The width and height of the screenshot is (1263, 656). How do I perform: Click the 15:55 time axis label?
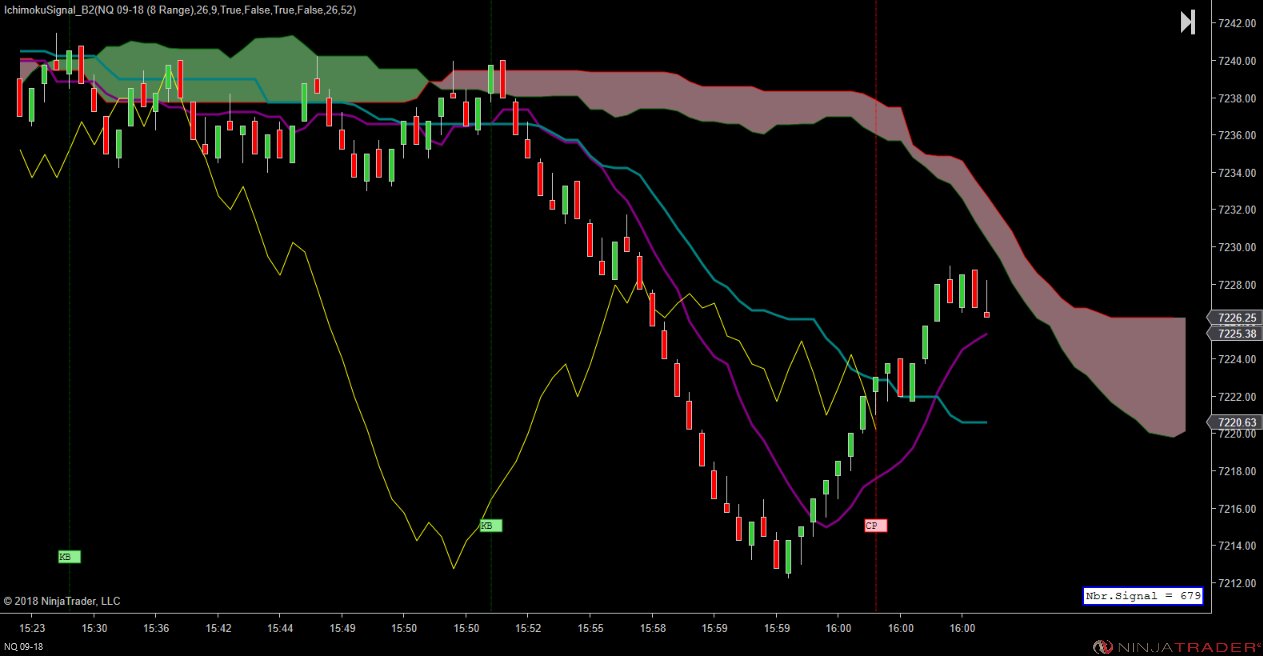[x=590, y=628]
